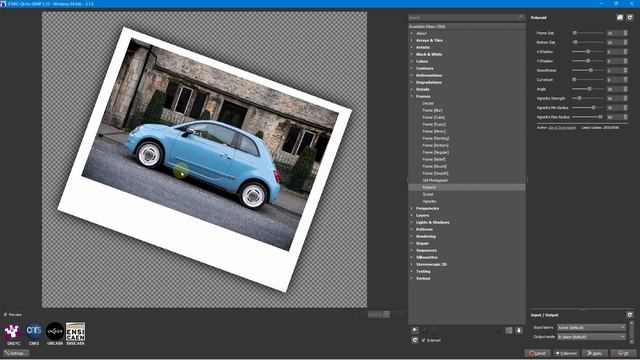The height and width of the screenshot is (360, 640).
Task: Click the Testing category label
Action: 423,271
